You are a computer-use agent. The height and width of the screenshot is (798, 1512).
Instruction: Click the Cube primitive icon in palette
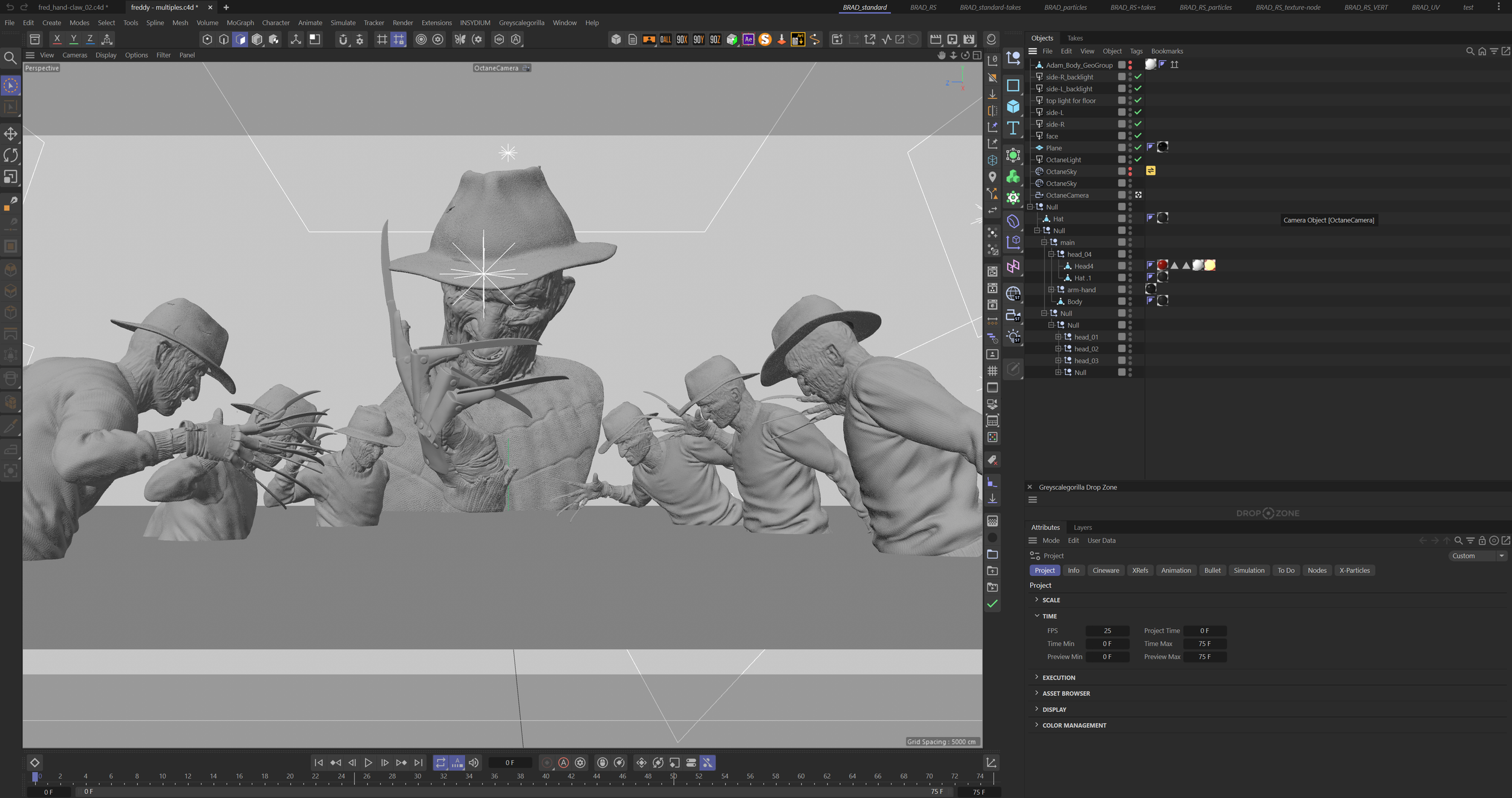[1013, 106]
